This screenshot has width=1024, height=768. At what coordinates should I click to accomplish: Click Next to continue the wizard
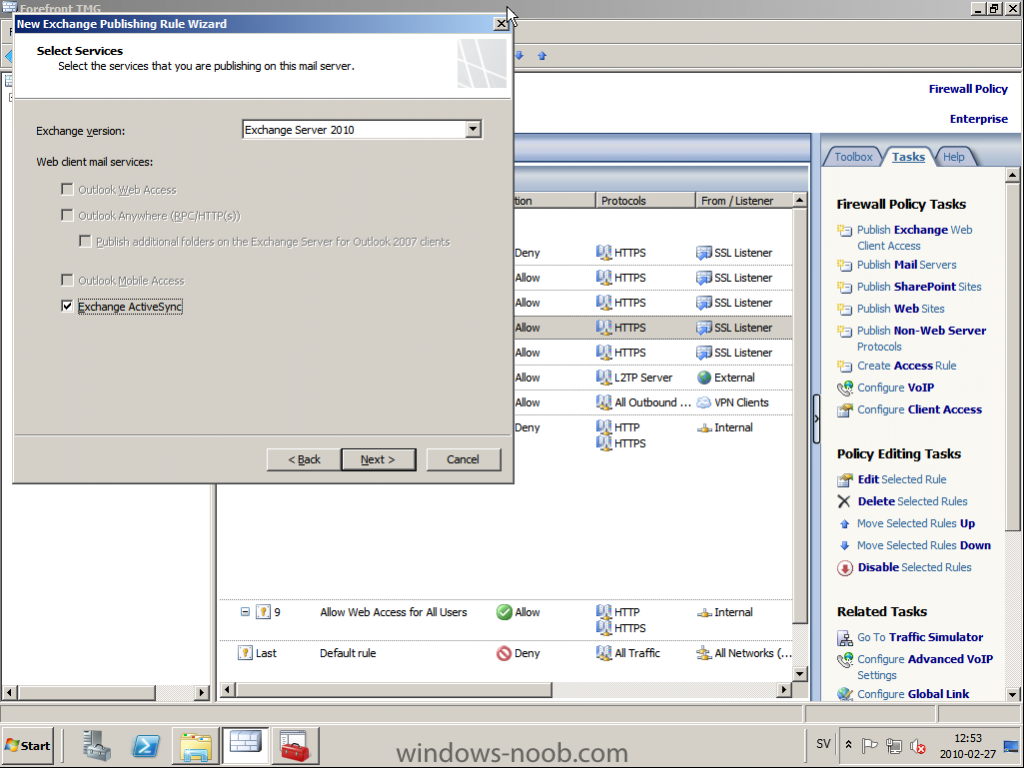point(378,459)
